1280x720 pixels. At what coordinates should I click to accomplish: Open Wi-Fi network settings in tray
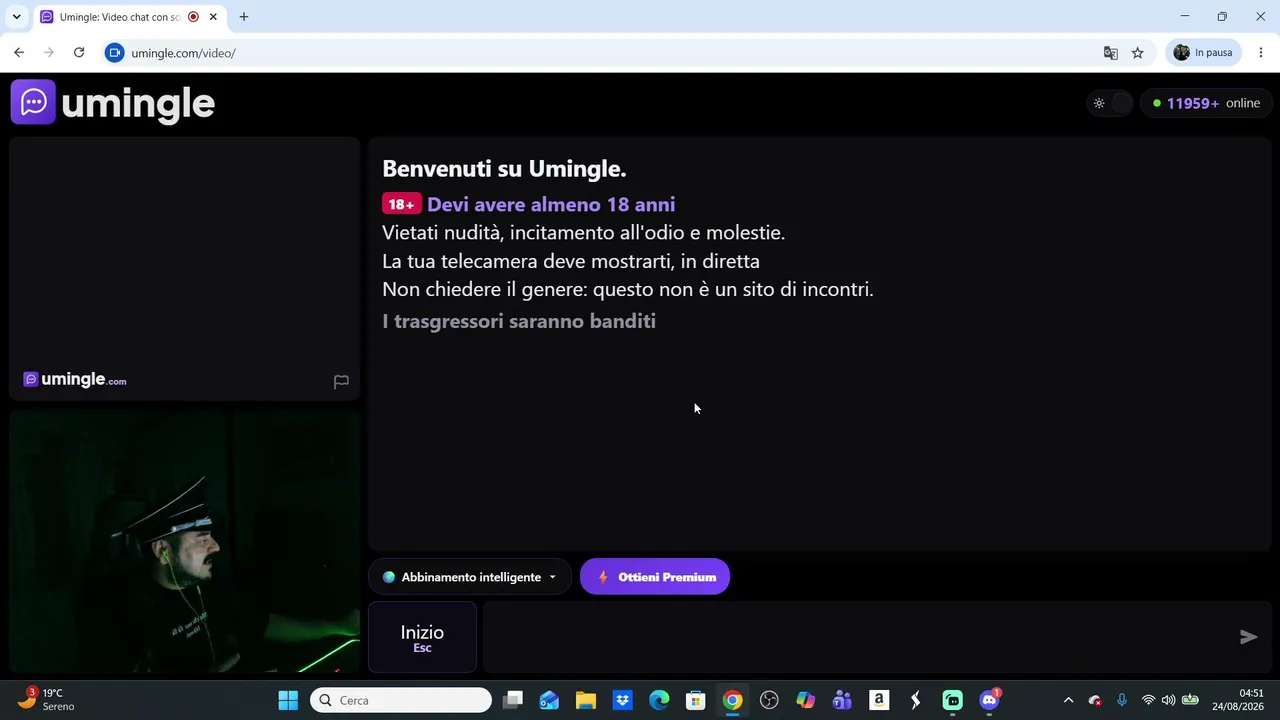click(1148, 700)
